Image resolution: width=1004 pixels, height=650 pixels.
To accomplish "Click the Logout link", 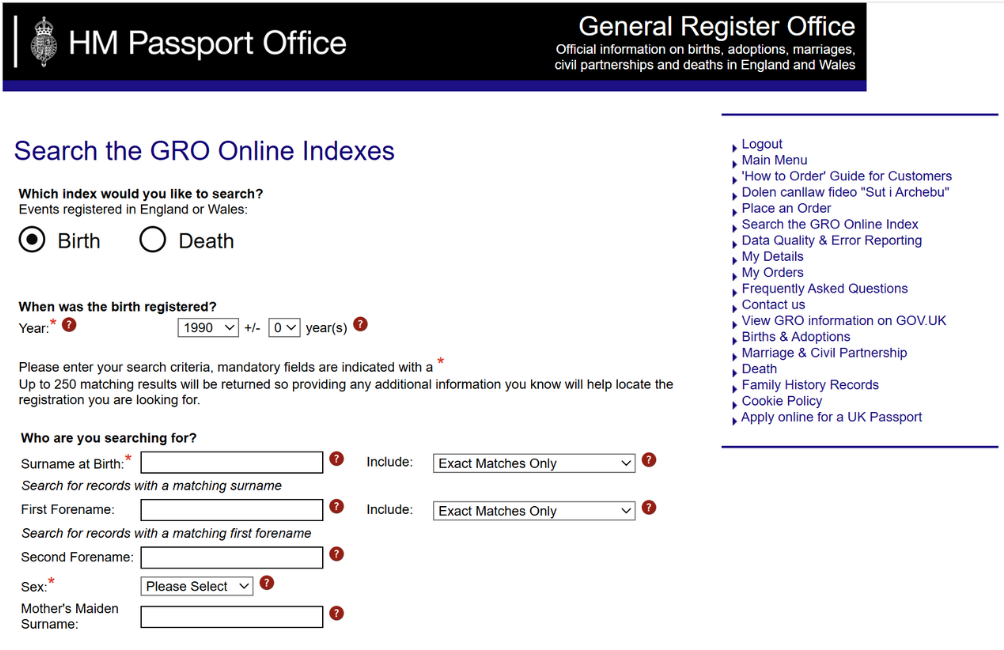I will pos(762,143).
